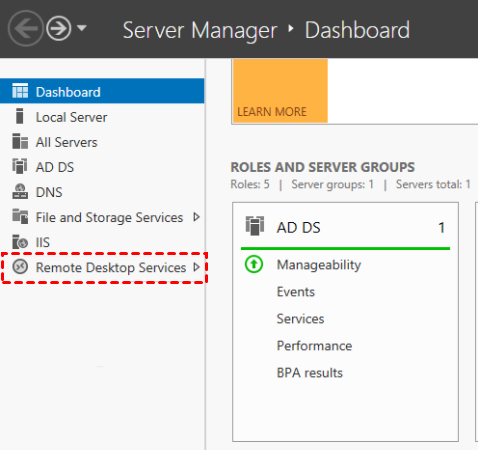478x450 pixels.
Task: Open Events in AD DS tile
Action: (x=296, y=292)
